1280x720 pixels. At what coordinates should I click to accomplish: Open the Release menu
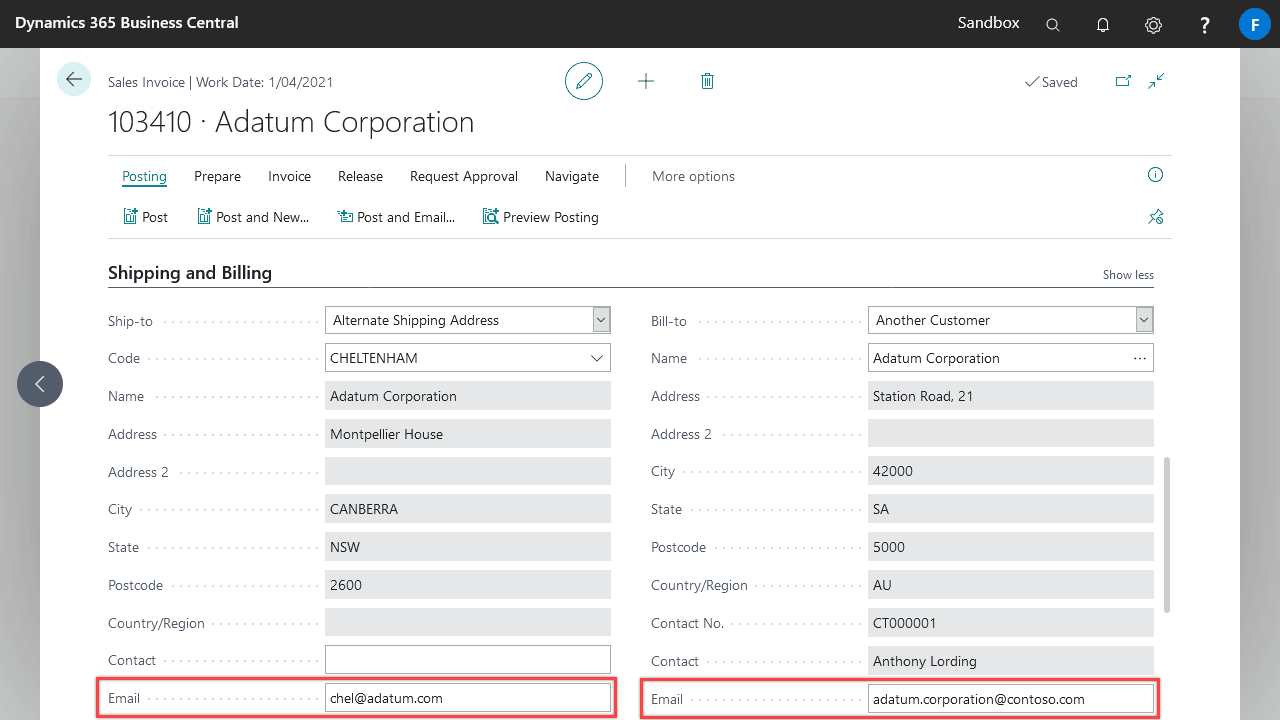click(x=360, y=176)
